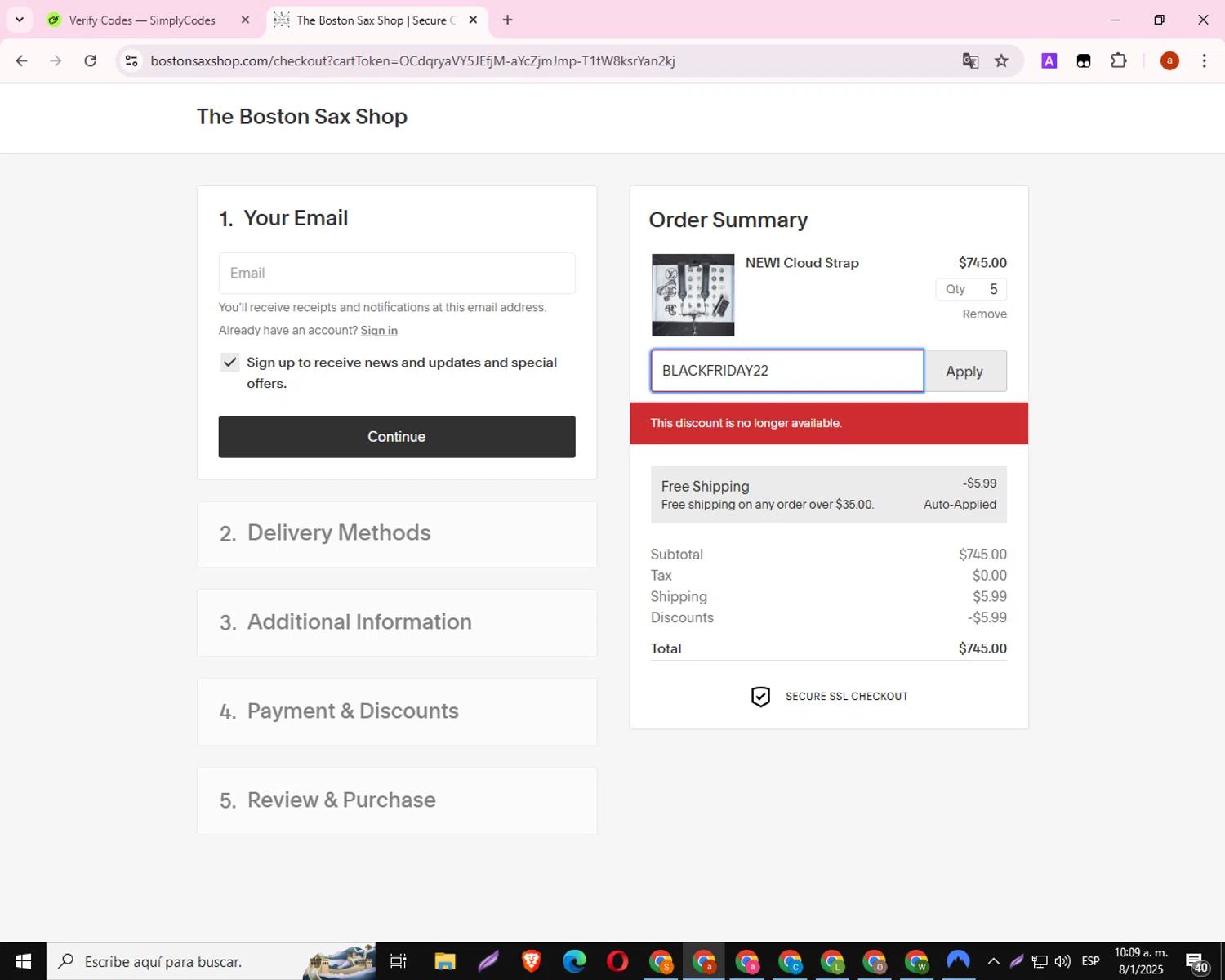
Task: Expand the Additional Information section
Action: [x=397, y=623]
